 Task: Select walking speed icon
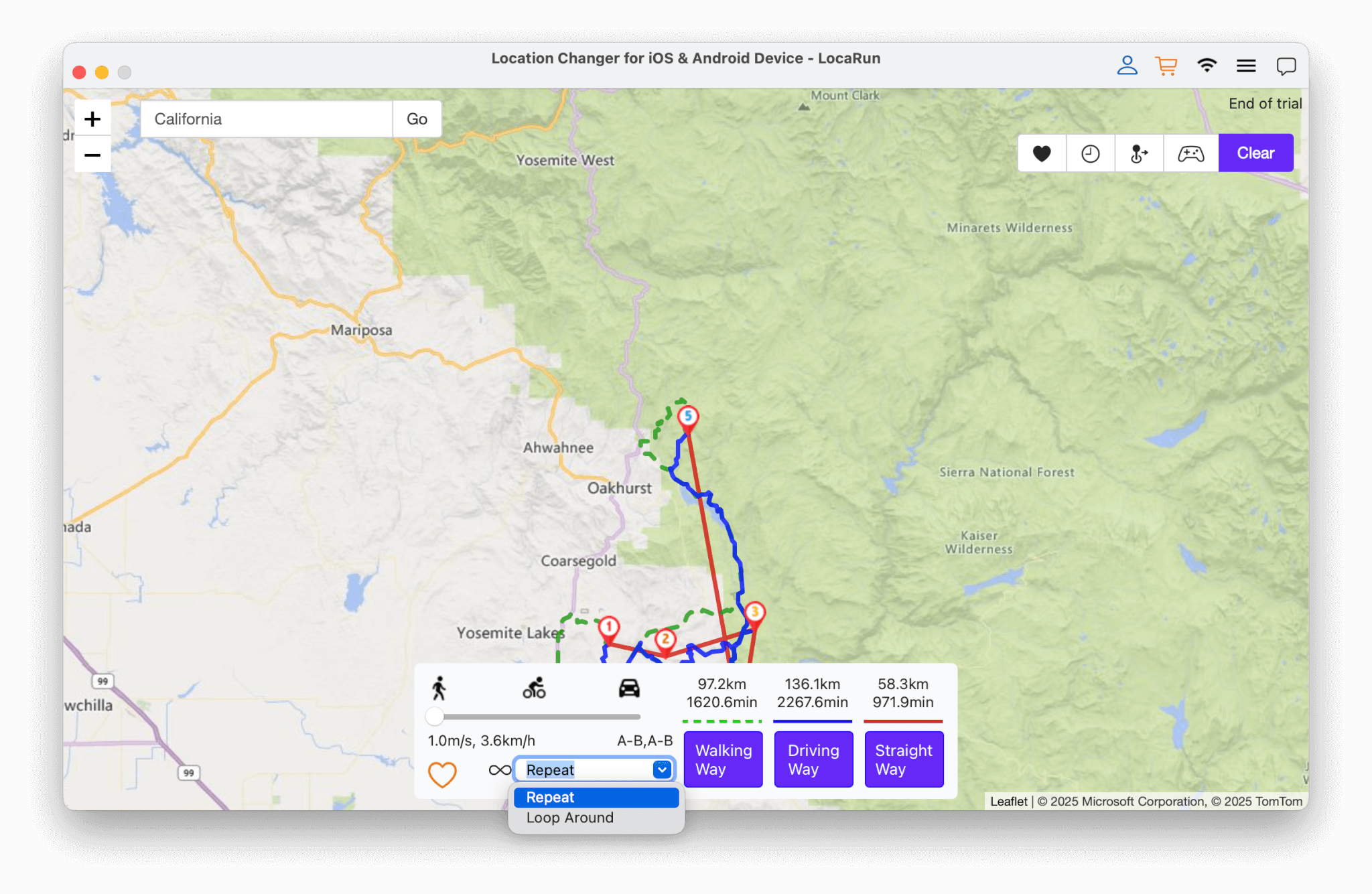click(x=439, y=688)
